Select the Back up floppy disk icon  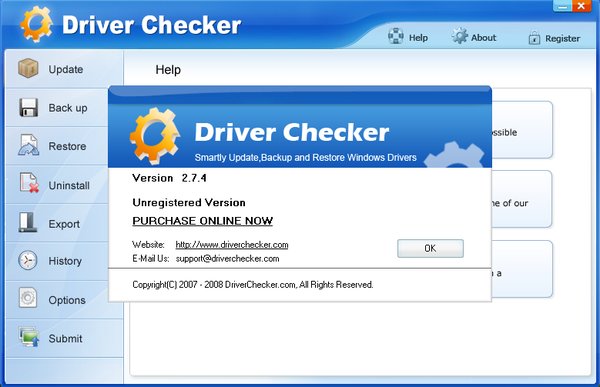28,107
